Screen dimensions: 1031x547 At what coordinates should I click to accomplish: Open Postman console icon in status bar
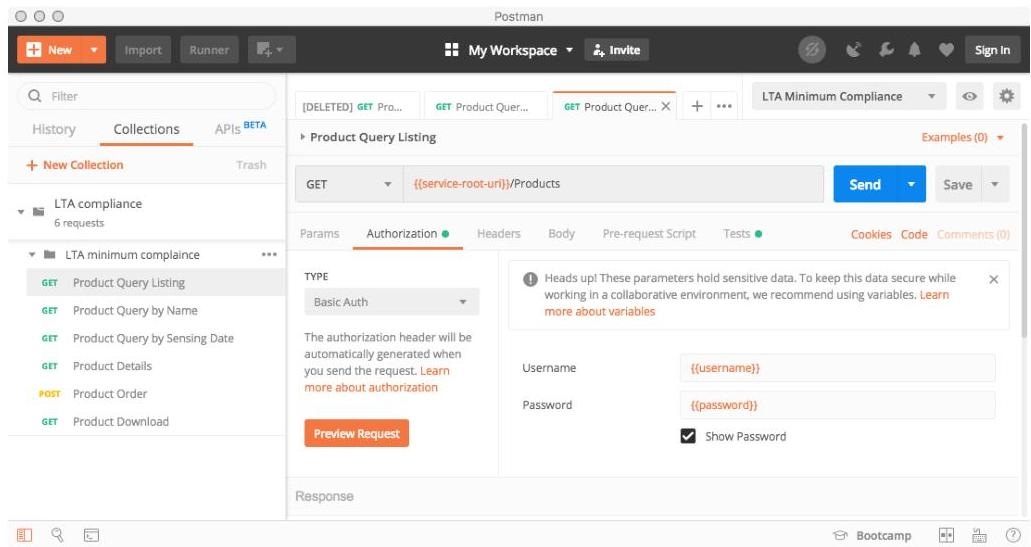click(x=91, y=535)
